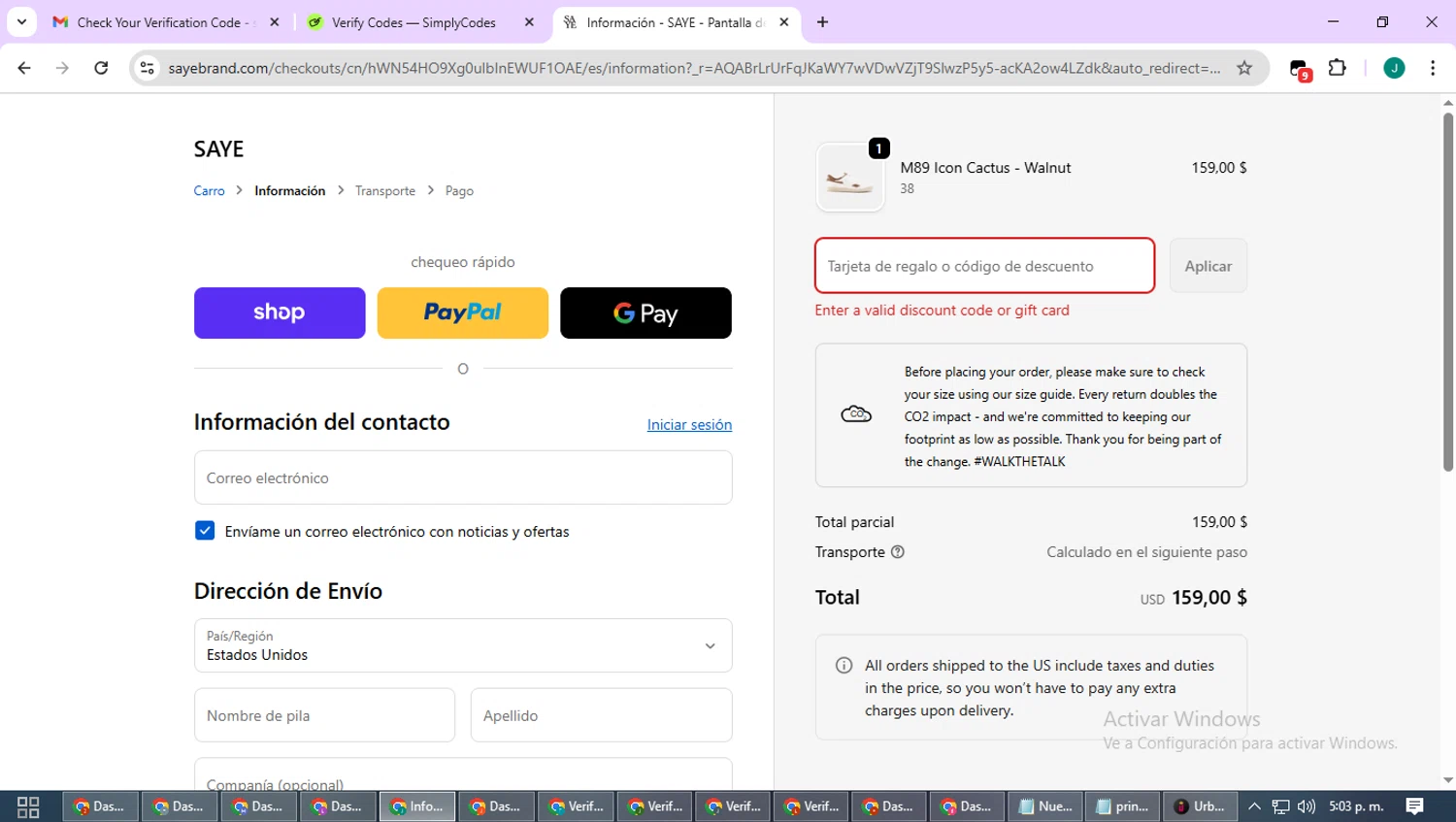This screenshot has height=822, width=1456.
Task: Focus the Apellido field
Action: click(601, 715)
